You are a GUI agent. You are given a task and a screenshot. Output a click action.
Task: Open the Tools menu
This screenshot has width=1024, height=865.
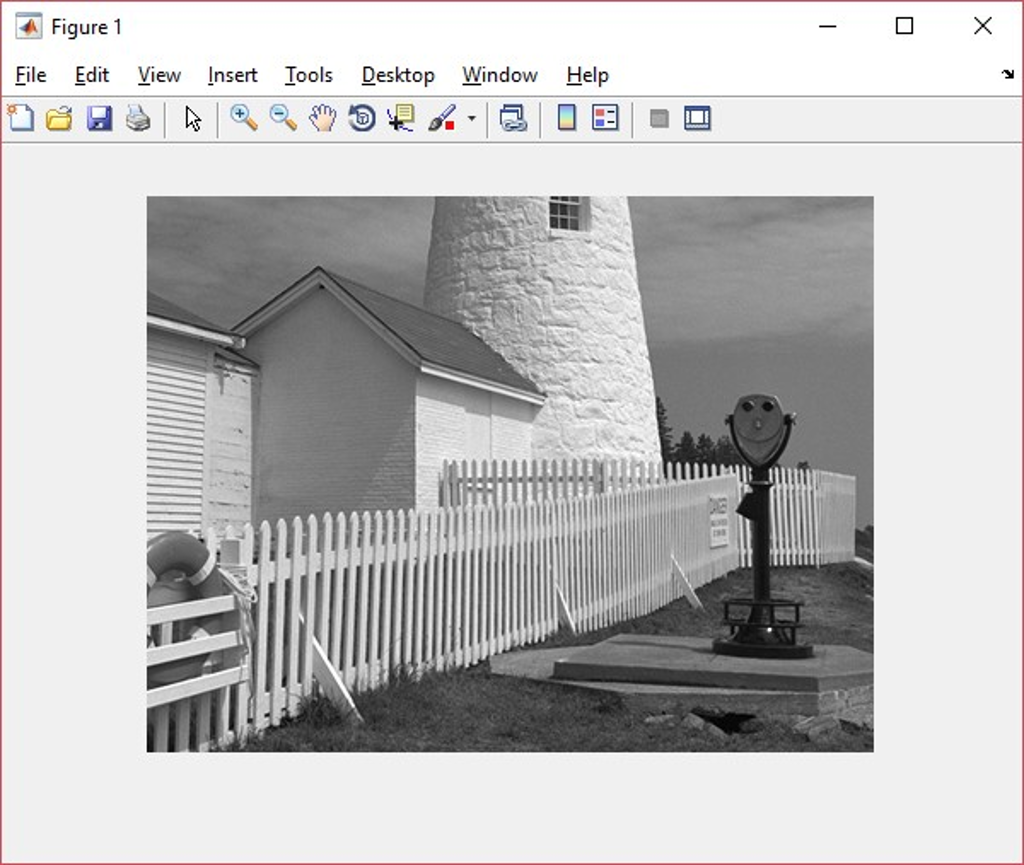(x=308, y=75)
